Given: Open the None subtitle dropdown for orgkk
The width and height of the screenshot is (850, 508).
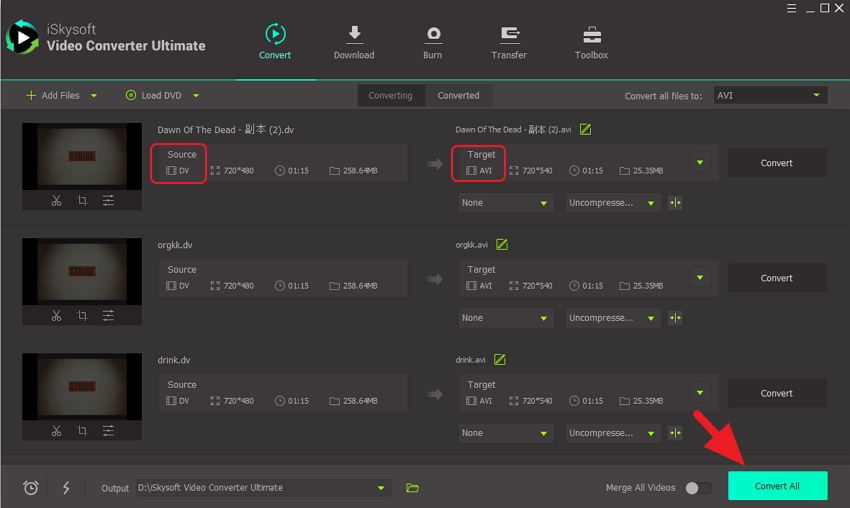Looking at the screenshot, I should click(506, 318).
